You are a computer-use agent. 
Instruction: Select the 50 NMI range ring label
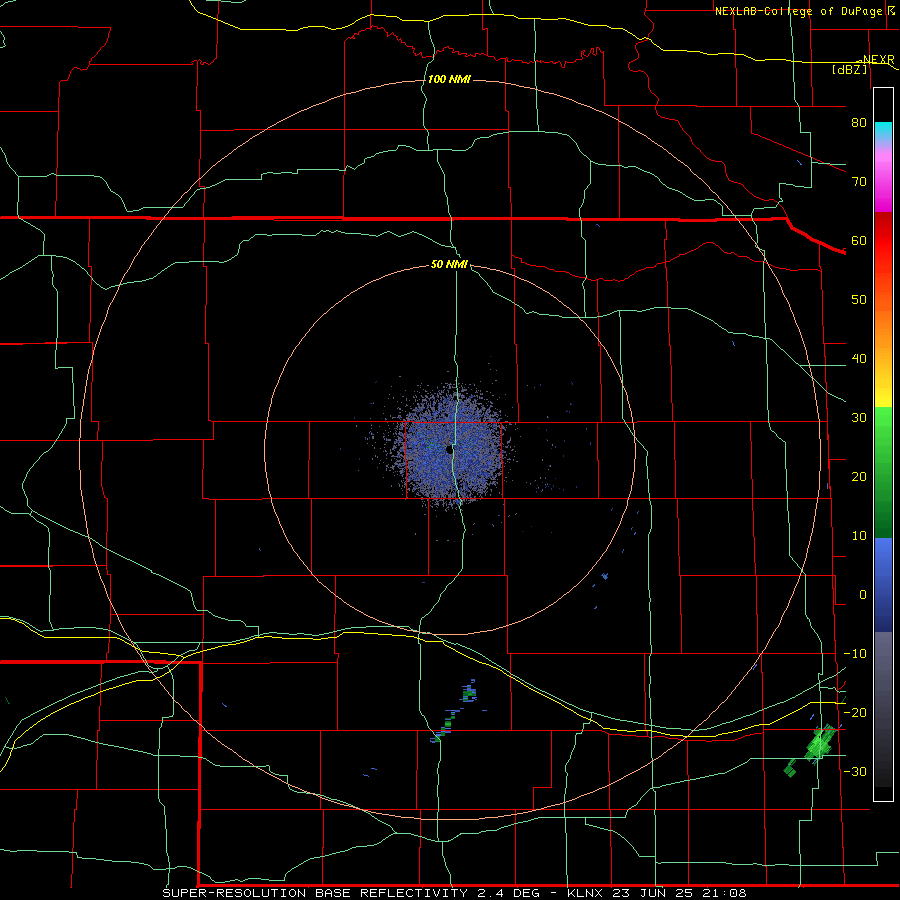coord(449,264)
